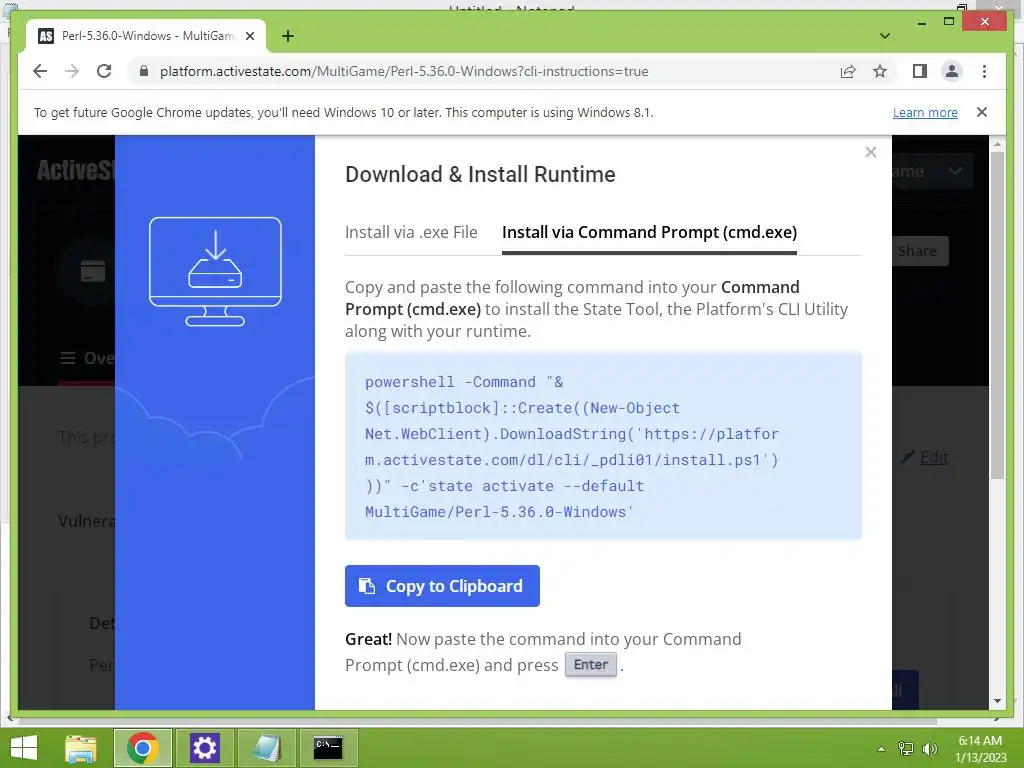This screenshot has height=768, width=1024.
Task: Expand the tab search chevron
Action: pos(885,36)
